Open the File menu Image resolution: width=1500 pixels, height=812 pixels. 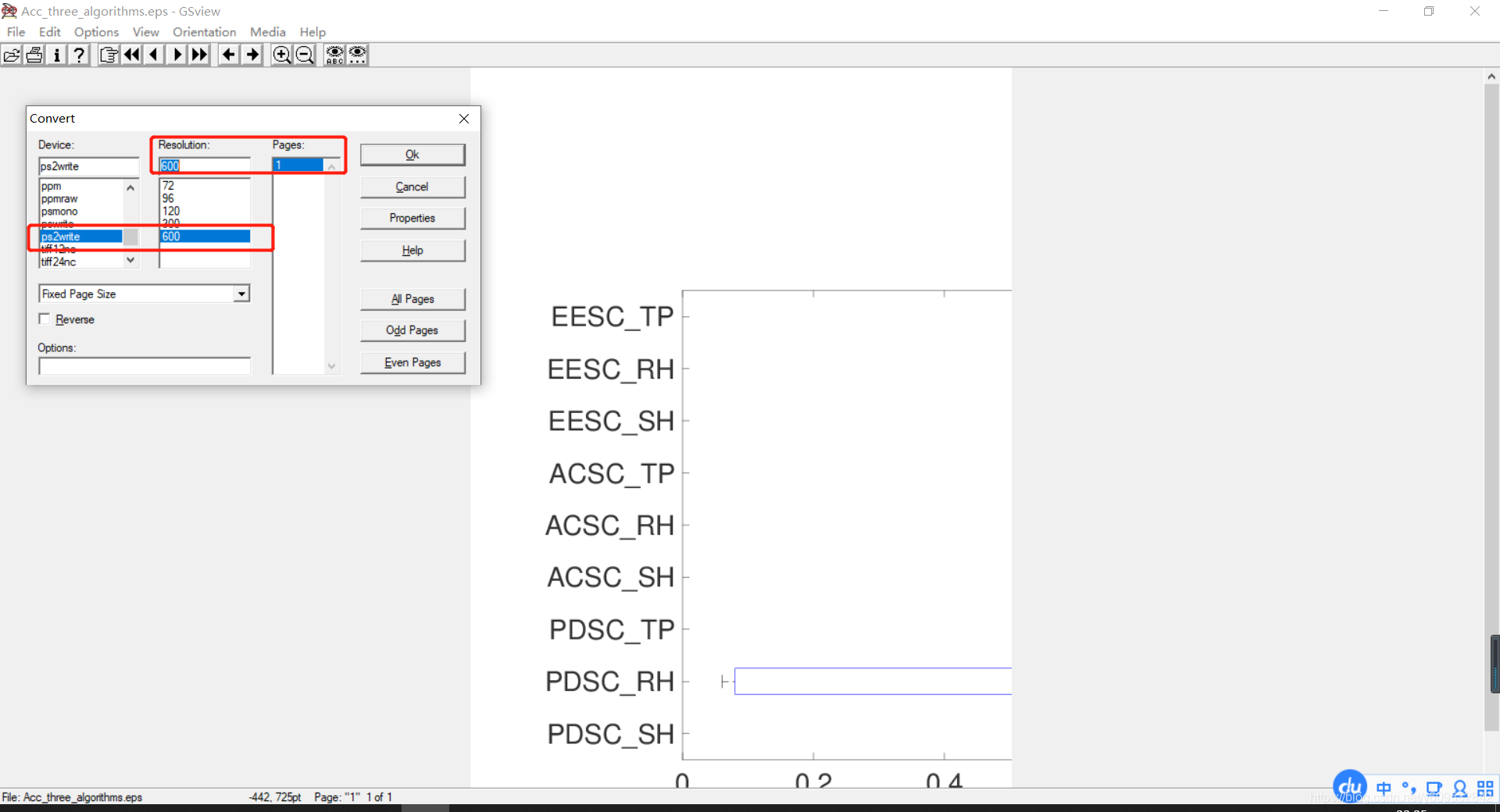(16, 32)
